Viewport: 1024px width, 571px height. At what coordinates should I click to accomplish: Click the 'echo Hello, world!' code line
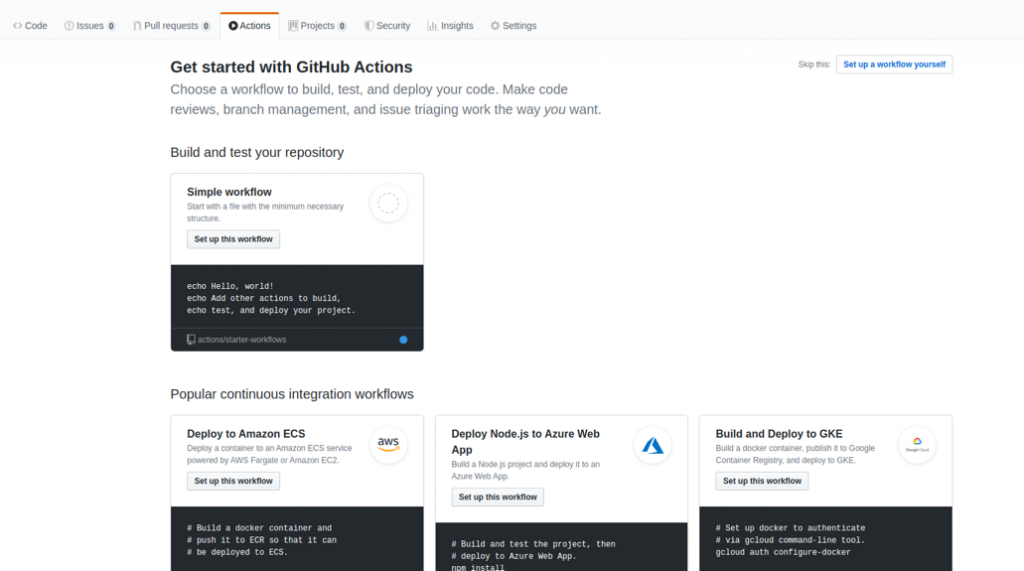point(230,286)
